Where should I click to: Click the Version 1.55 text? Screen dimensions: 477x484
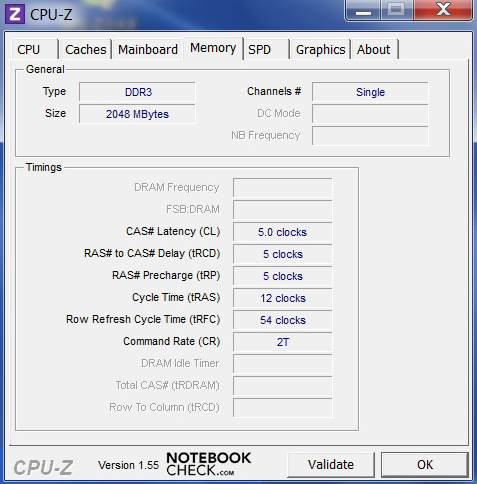[x=128, y=465]
